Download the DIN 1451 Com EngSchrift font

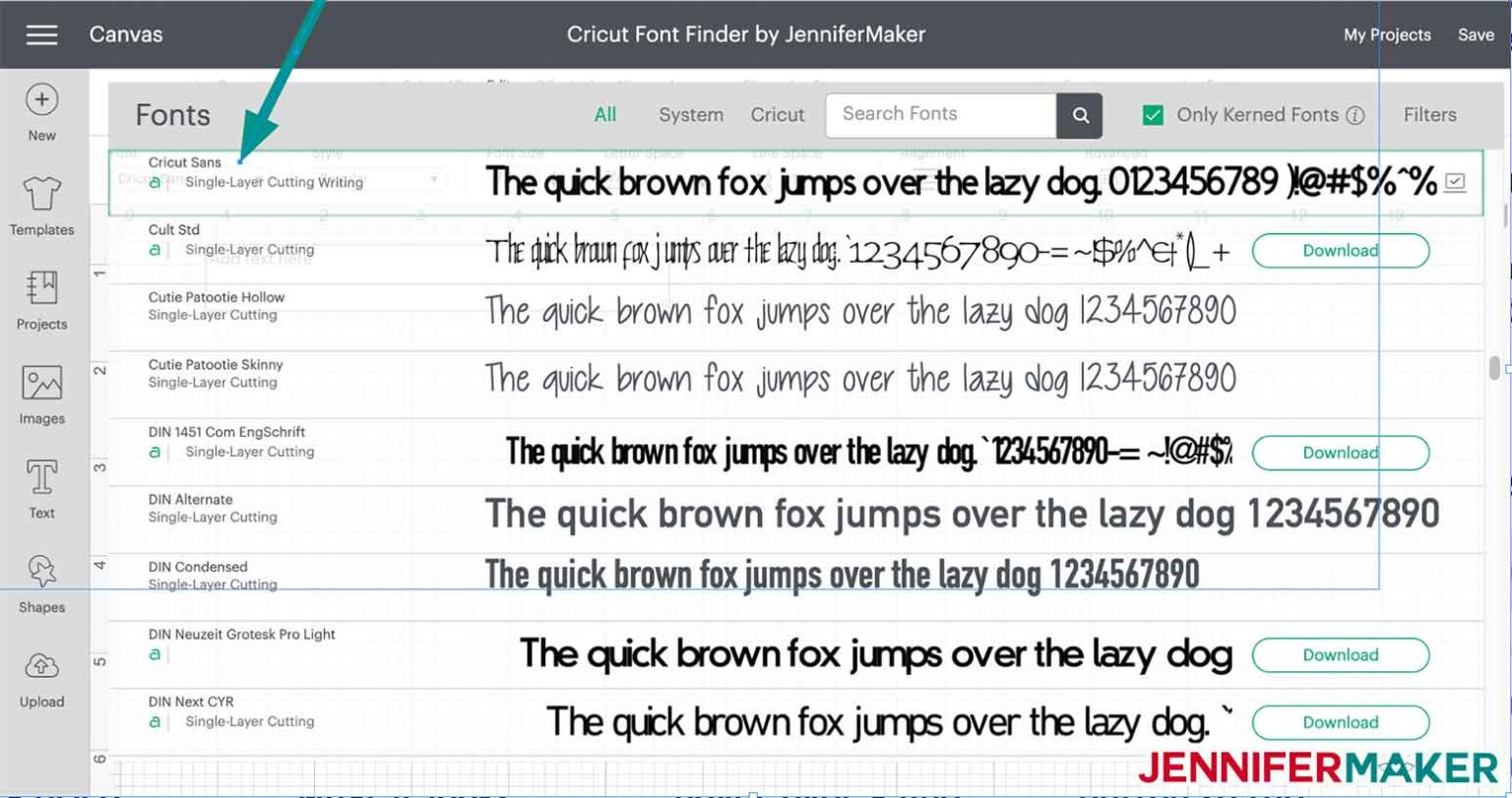1340,453
